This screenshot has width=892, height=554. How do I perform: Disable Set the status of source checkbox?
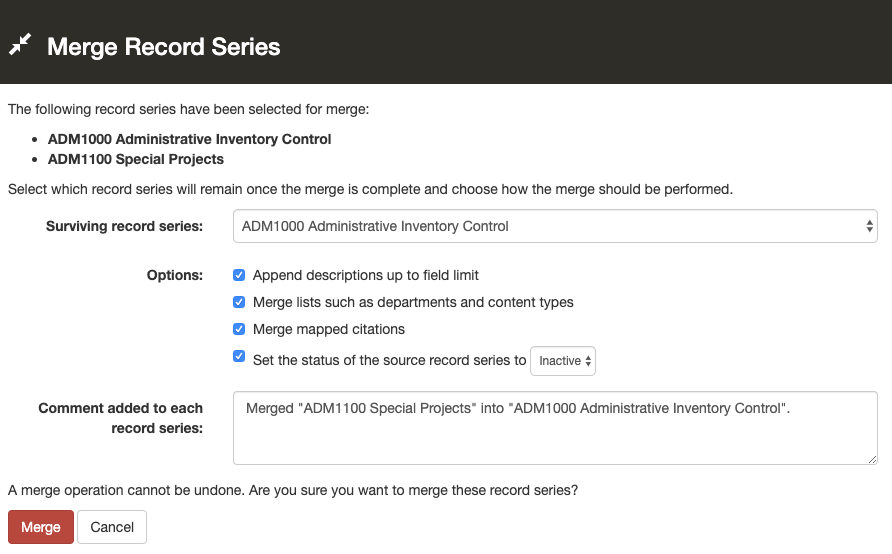239,356
